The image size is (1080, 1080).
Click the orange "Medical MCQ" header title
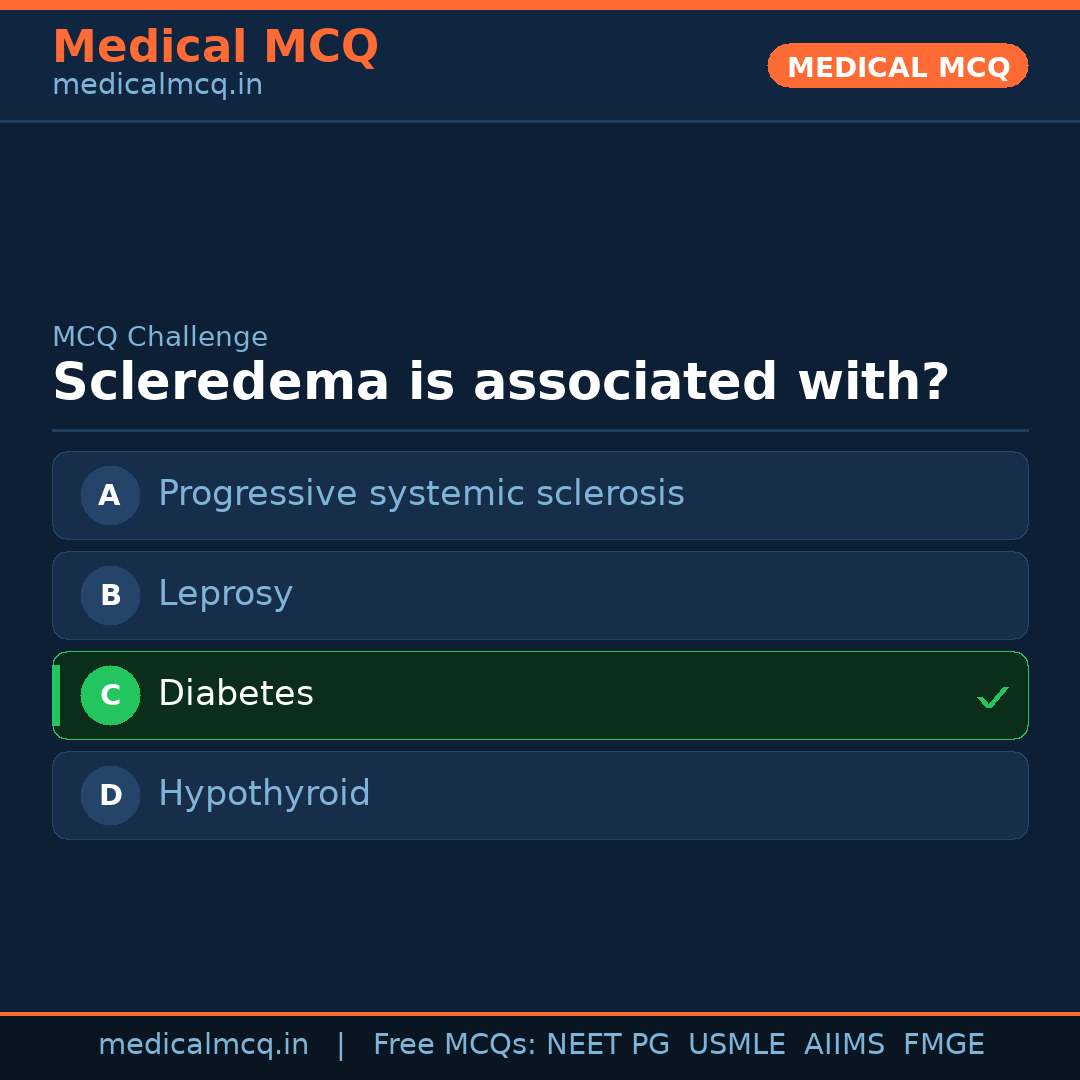pyautogui.click(x=215, y=47)
